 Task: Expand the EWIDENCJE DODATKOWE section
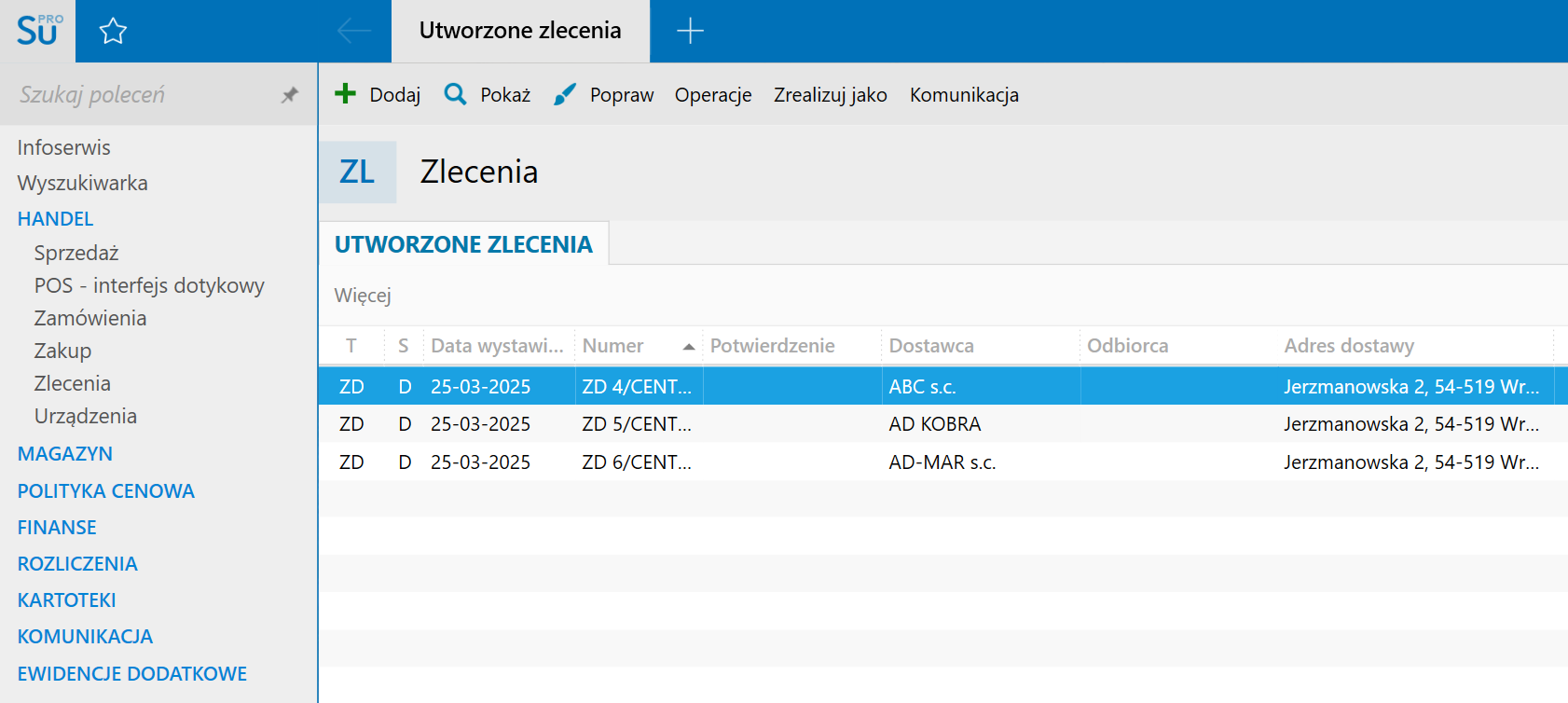coord(131,674)
